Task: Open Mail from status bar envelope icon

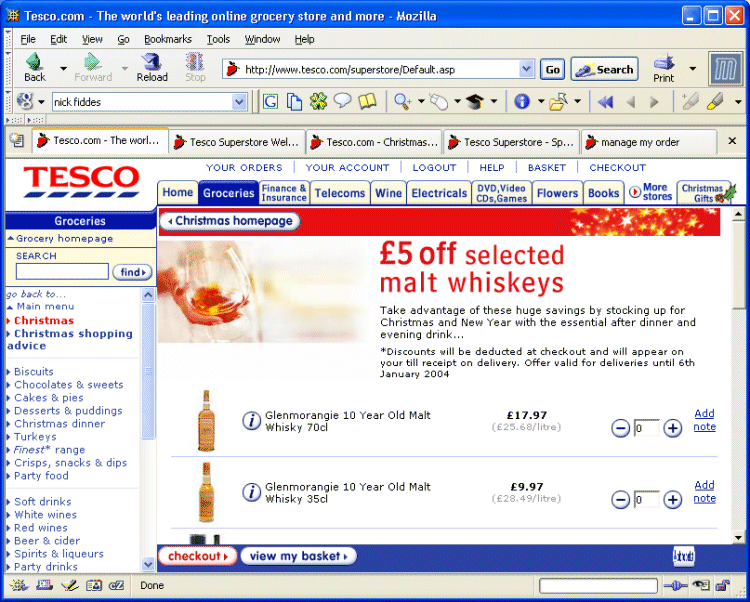Action: 44,585
